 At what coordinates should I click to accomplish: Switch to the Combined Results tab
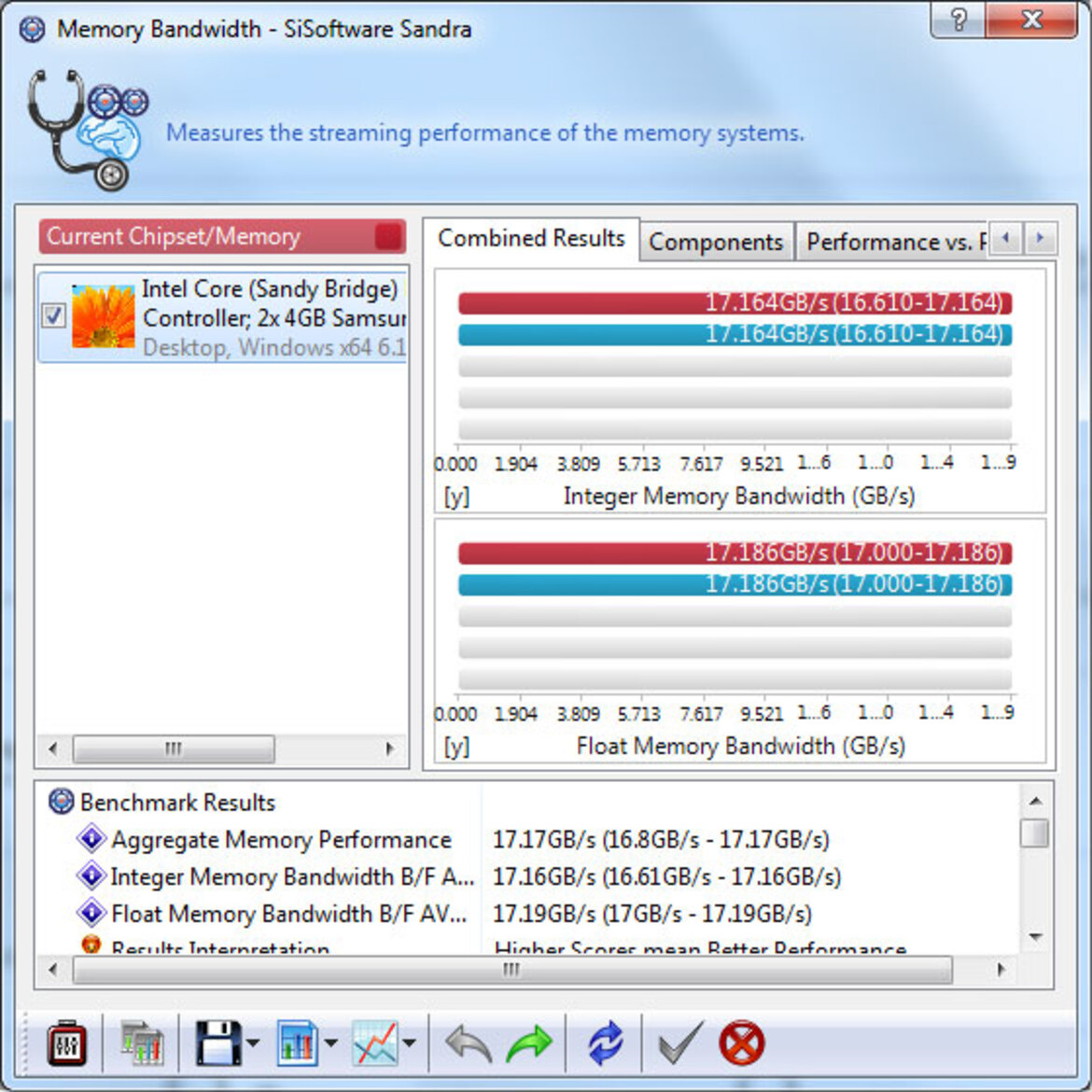tap(531, 239)
